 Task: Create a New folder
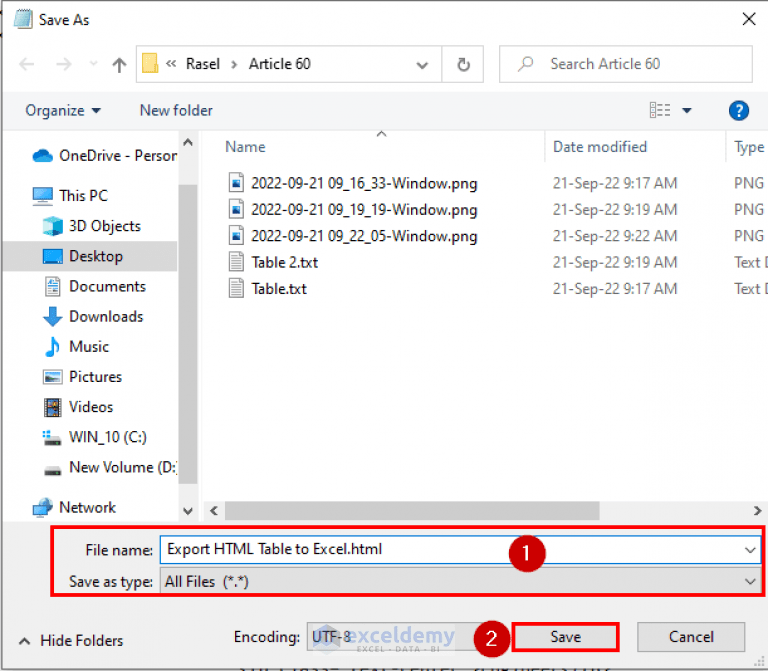[176, 110]
